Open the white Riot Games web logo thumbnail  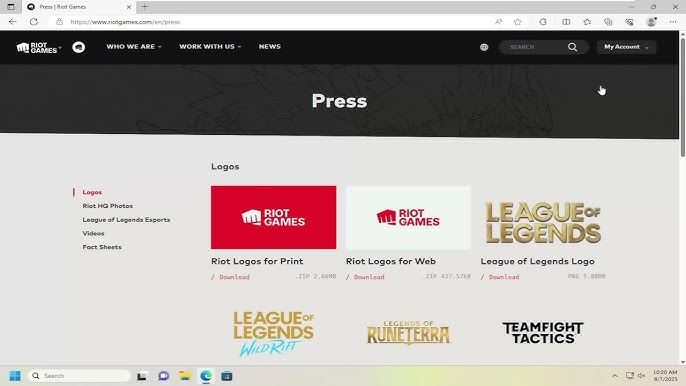pos(408,218)
